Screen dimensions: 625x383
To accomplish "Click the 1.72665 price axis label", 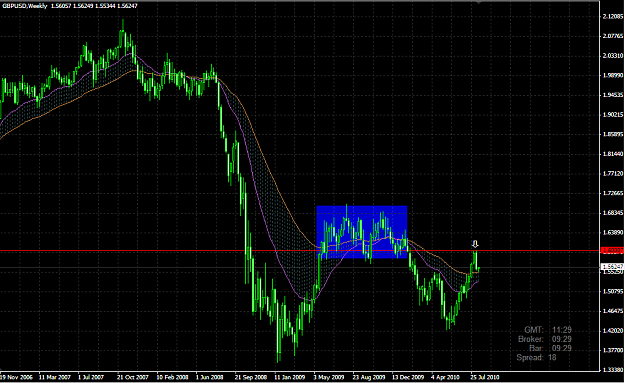I will tap(613, 193).
